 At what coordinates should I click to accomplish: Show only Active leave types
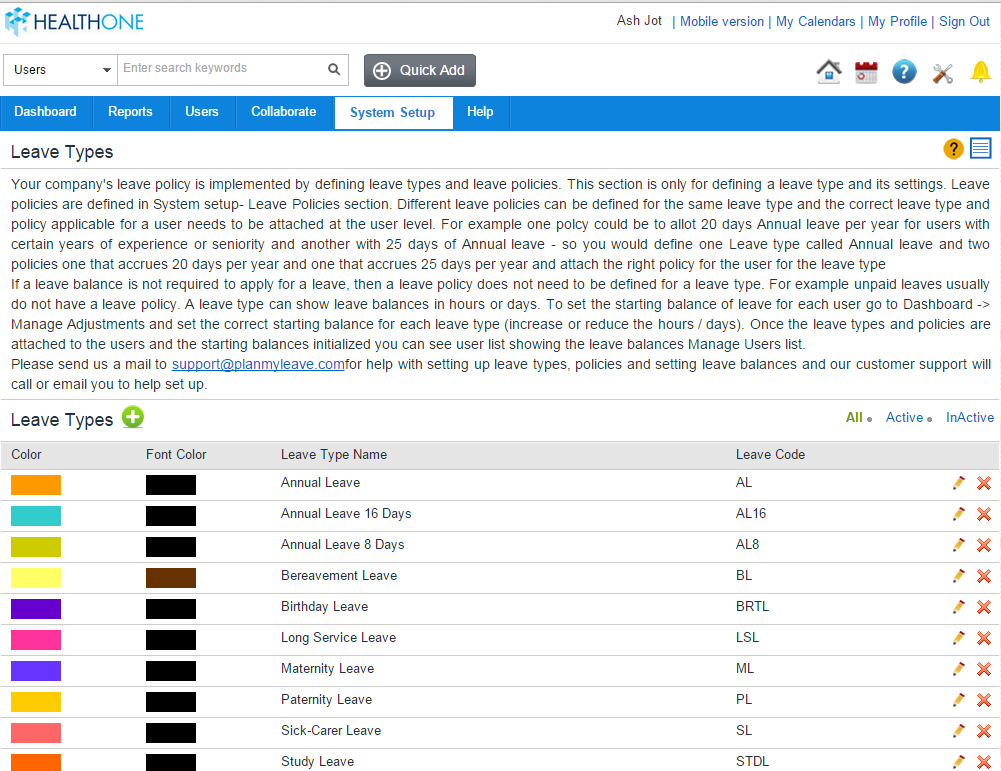pos(904,418)
